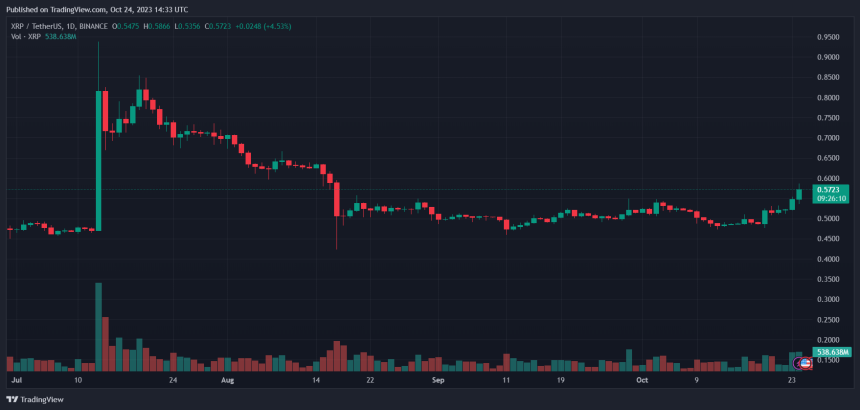
Task: Click the tall green candle in mid-July
Action: click(98, 160)
